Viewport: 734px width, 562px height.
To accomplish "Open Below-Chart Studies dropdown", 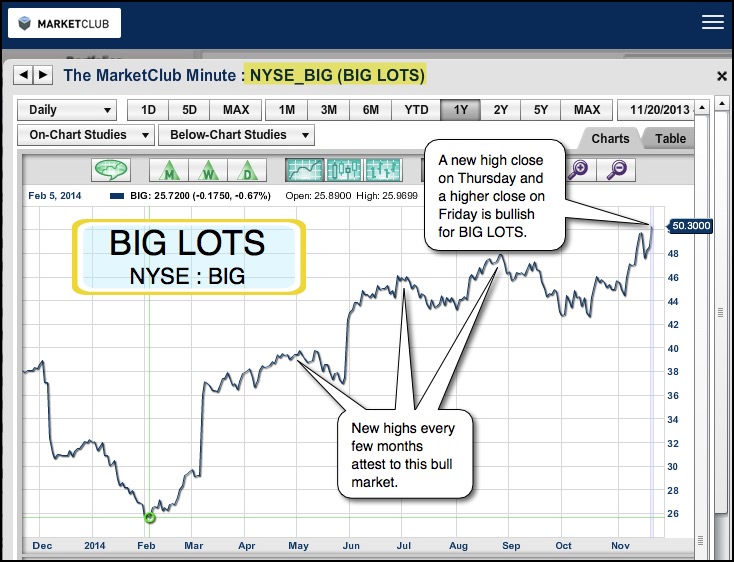I will click(x=236, y=135).
